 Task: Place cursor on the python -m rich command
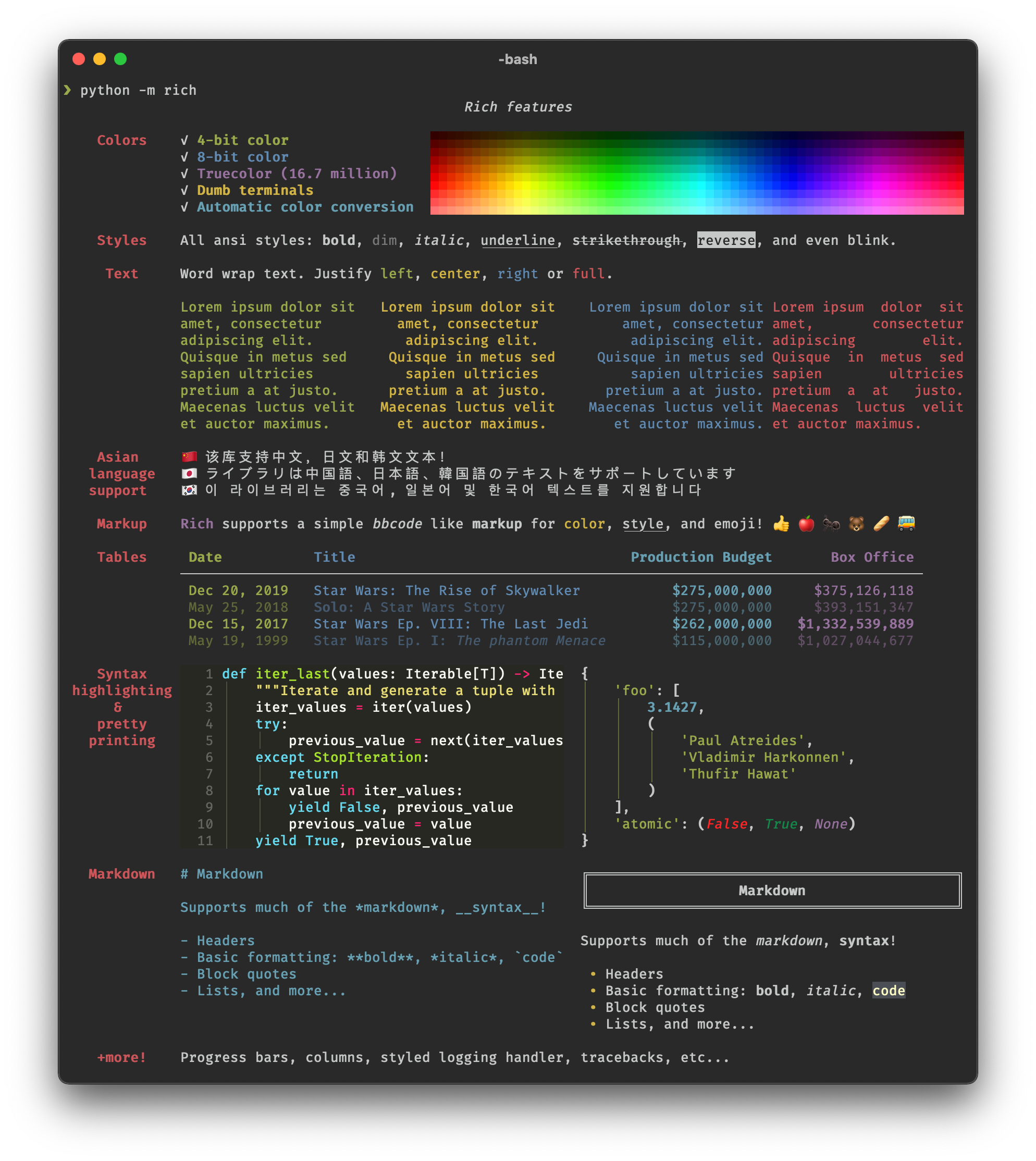point(139,90)
